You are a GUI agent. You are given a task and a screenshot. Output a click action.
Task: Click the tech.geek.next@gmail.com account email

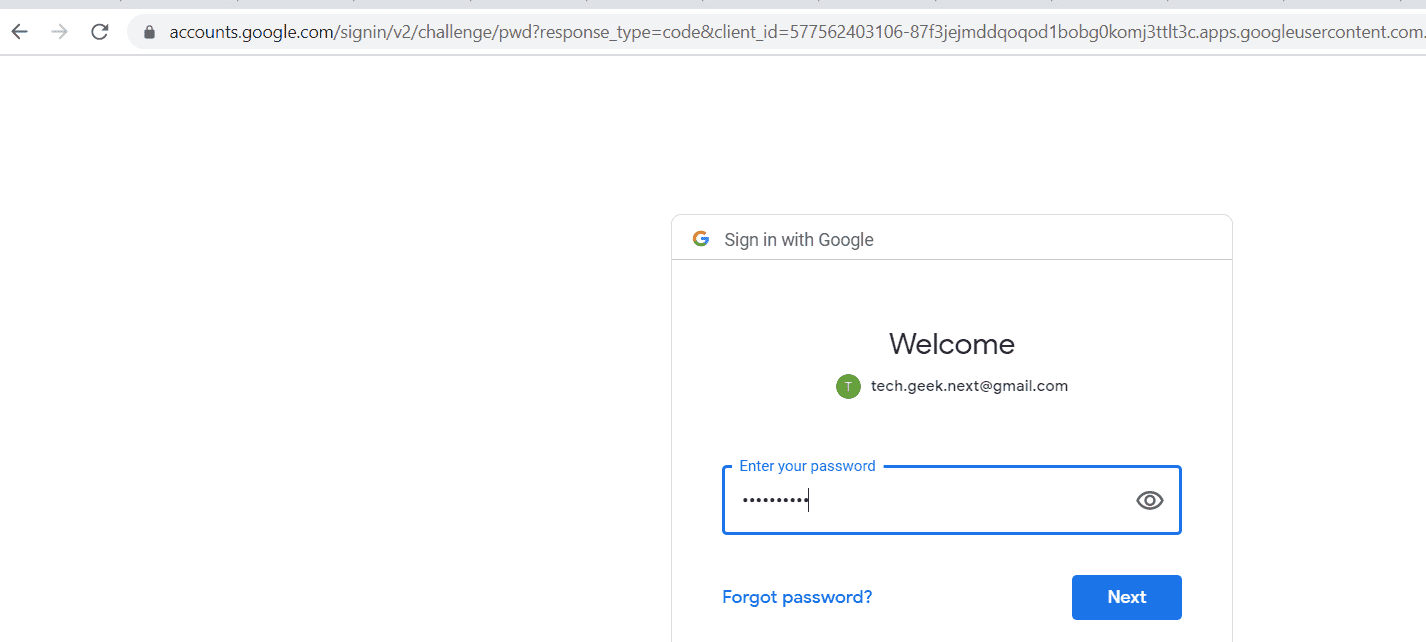[969, 386]
